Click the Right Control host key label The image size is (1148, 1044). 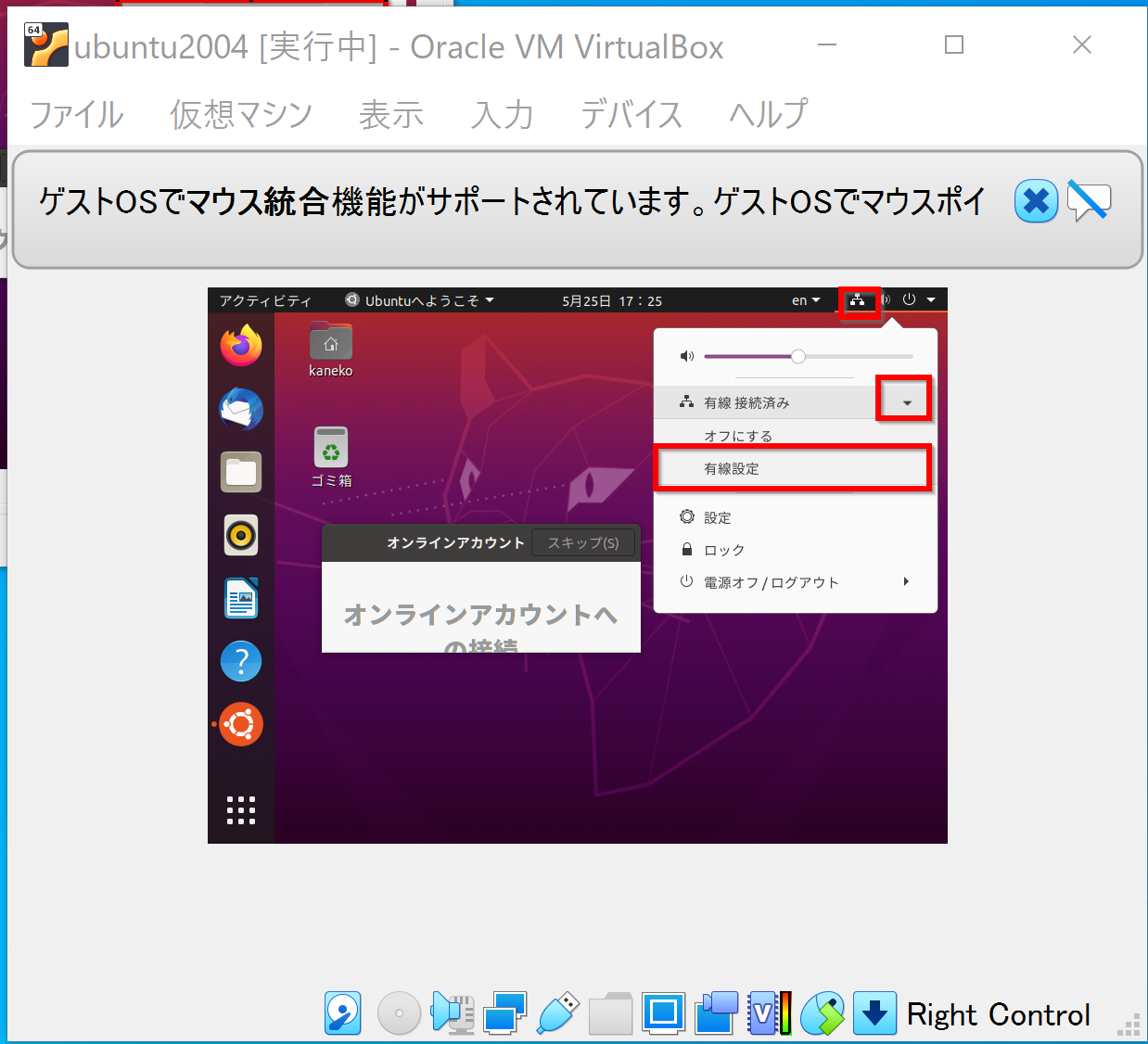[x=999, y=1014]
